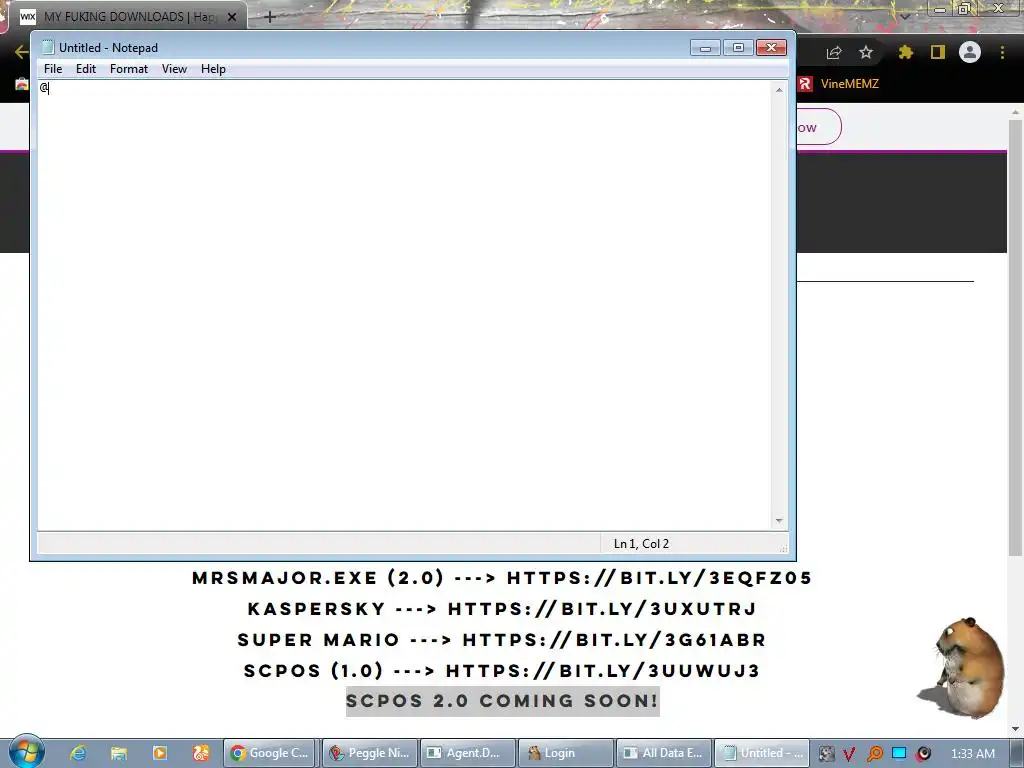Image resolution: width=1024 pixels, height=768 pixels.
Task: Click the partially hidden 'ow' webpage button
Action: click(818, 127)
